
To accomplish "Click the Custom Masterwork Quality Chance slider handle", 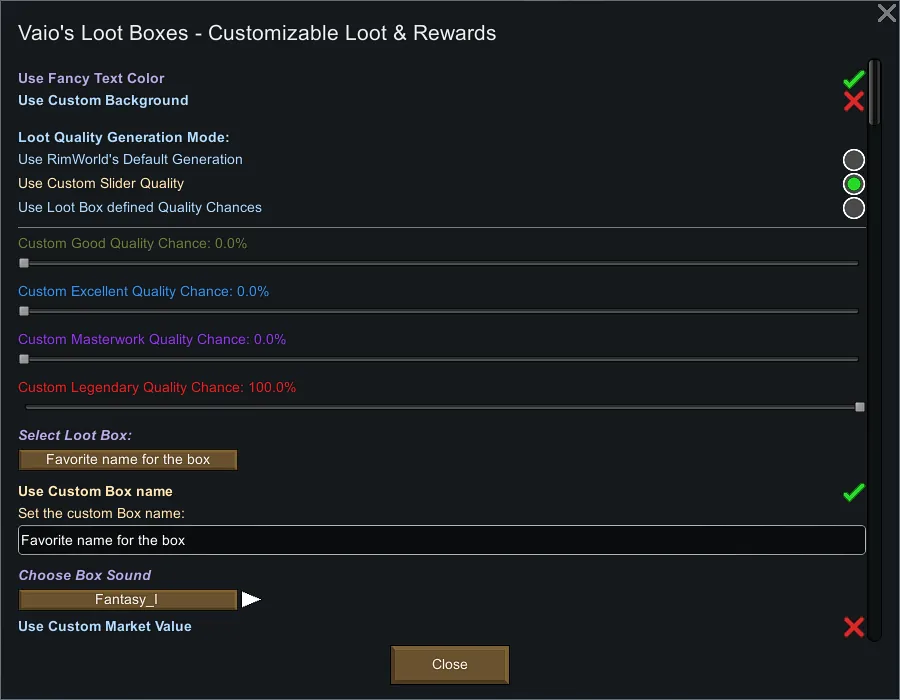I will (x=24, y=359).
